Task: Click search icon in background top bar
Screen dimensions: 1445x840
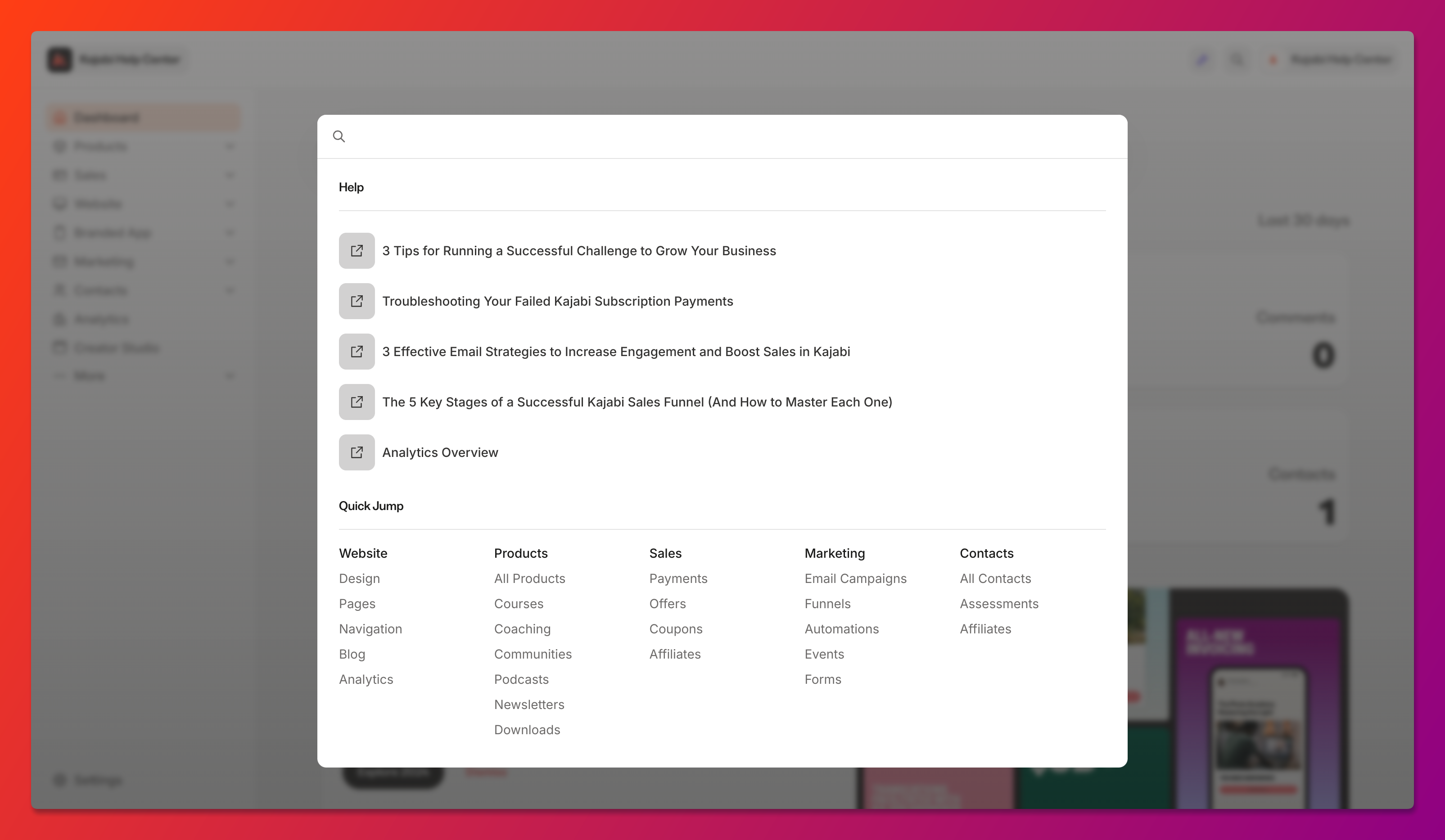Action: (x=1237, y=59)
